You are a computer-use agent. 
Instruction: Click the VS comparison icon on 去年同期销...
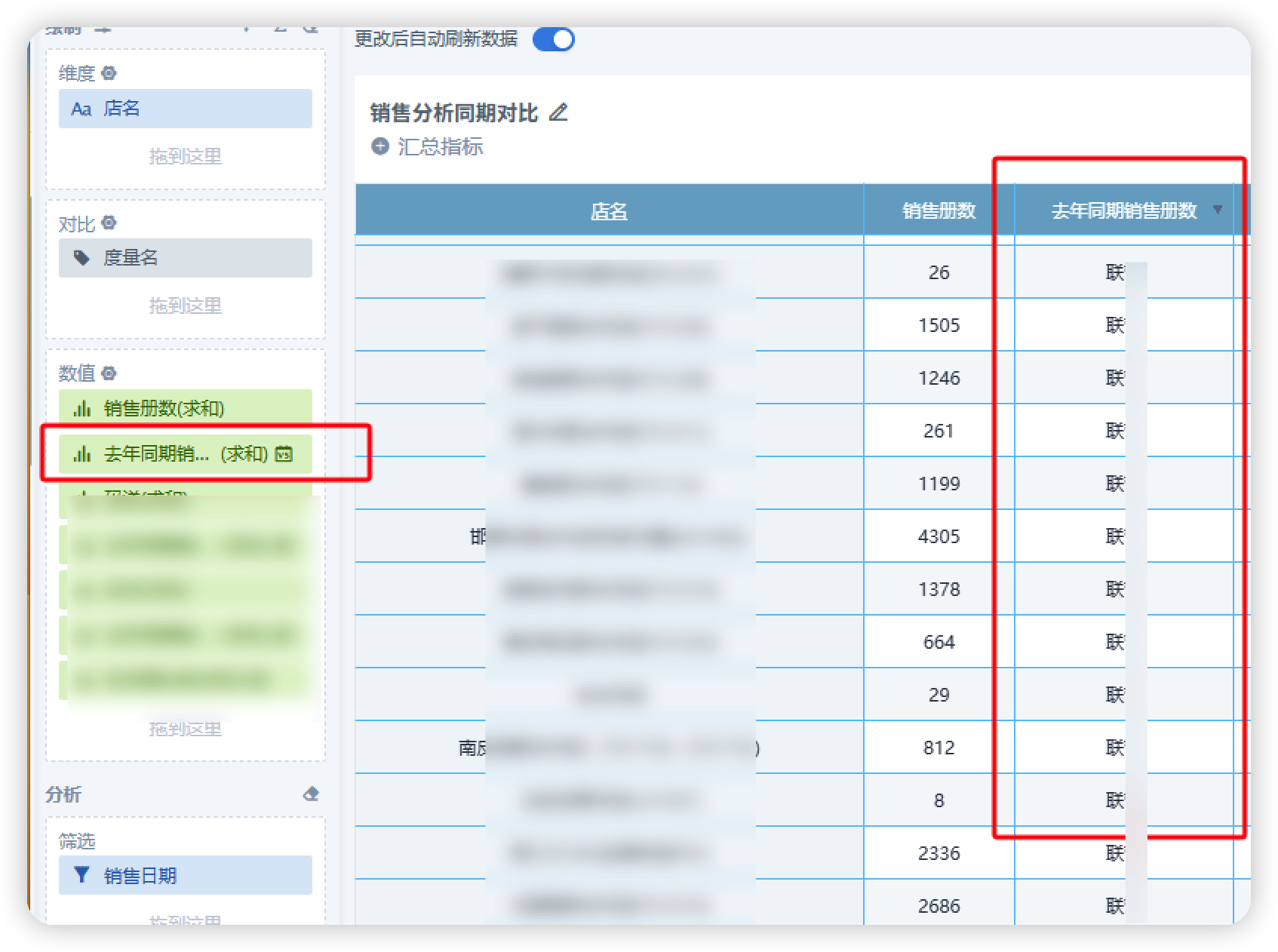(x=284, y=454)
